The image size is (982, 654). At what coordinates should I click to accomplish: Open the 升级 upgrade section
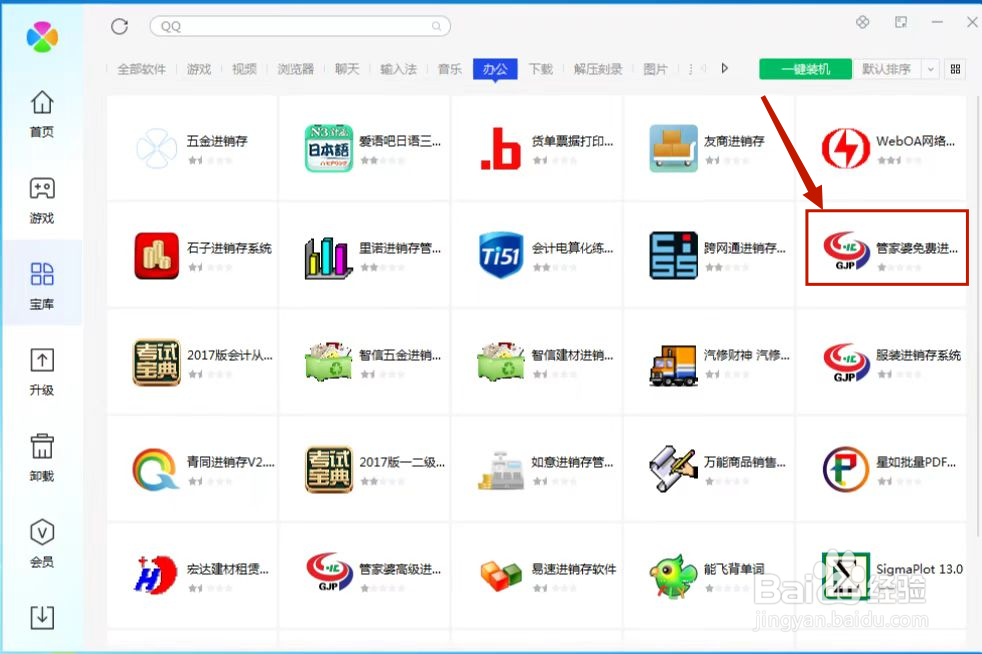point(42,371)
